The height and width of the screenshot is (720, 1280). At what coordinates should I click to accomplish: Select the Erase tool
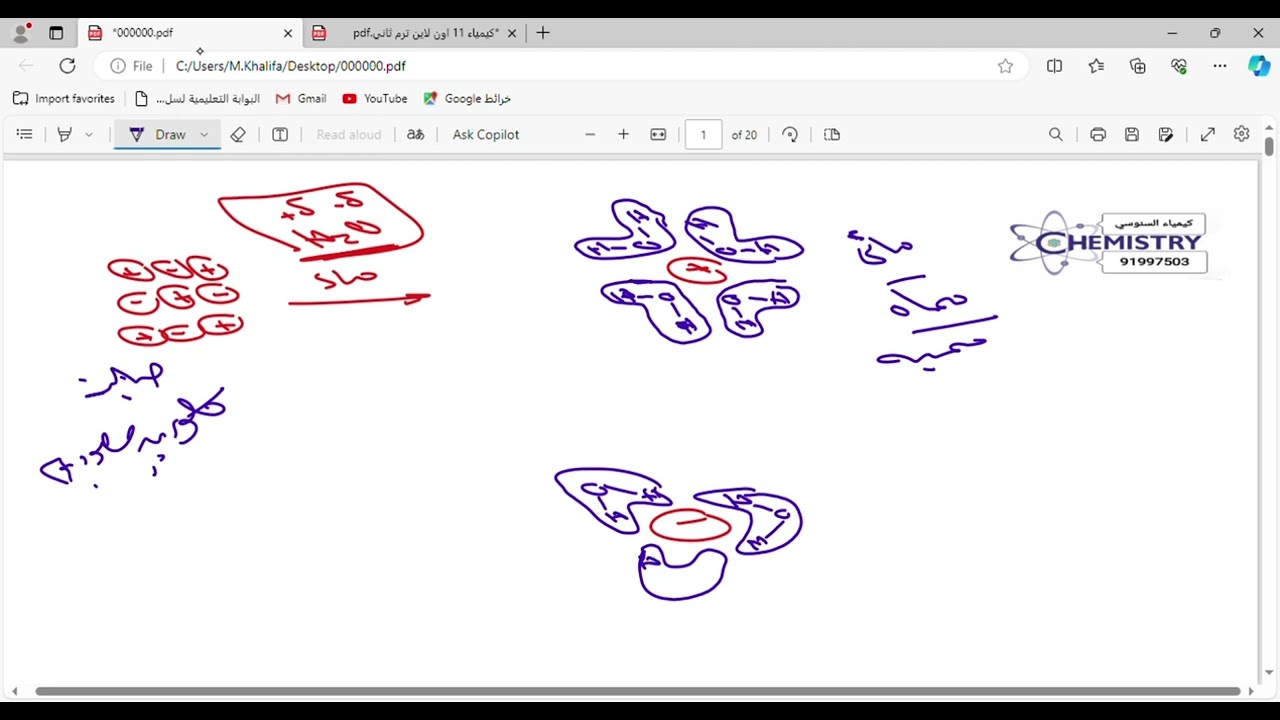[x=238, y=134]
